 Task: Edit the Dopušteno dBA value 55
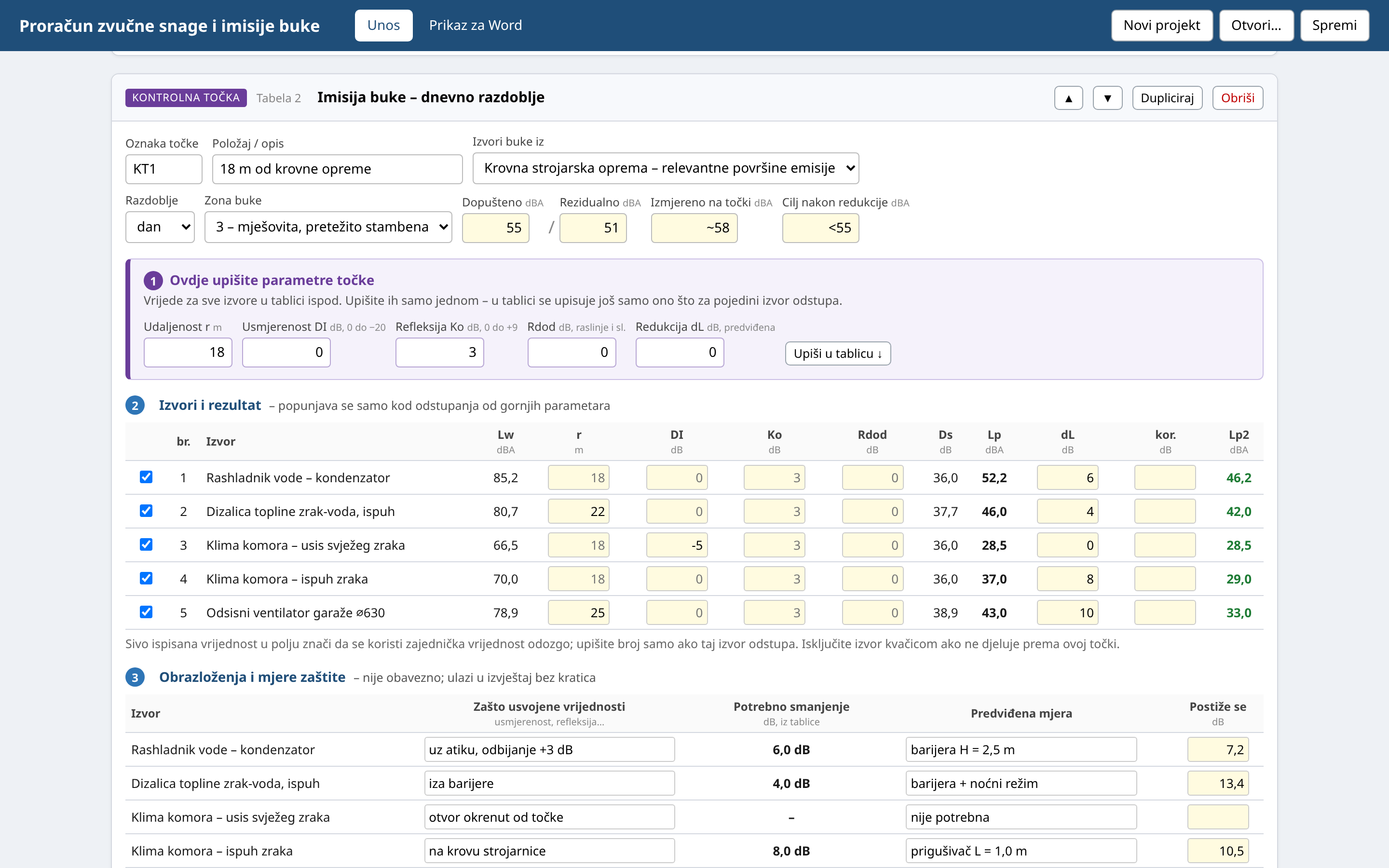coord(495,228)
